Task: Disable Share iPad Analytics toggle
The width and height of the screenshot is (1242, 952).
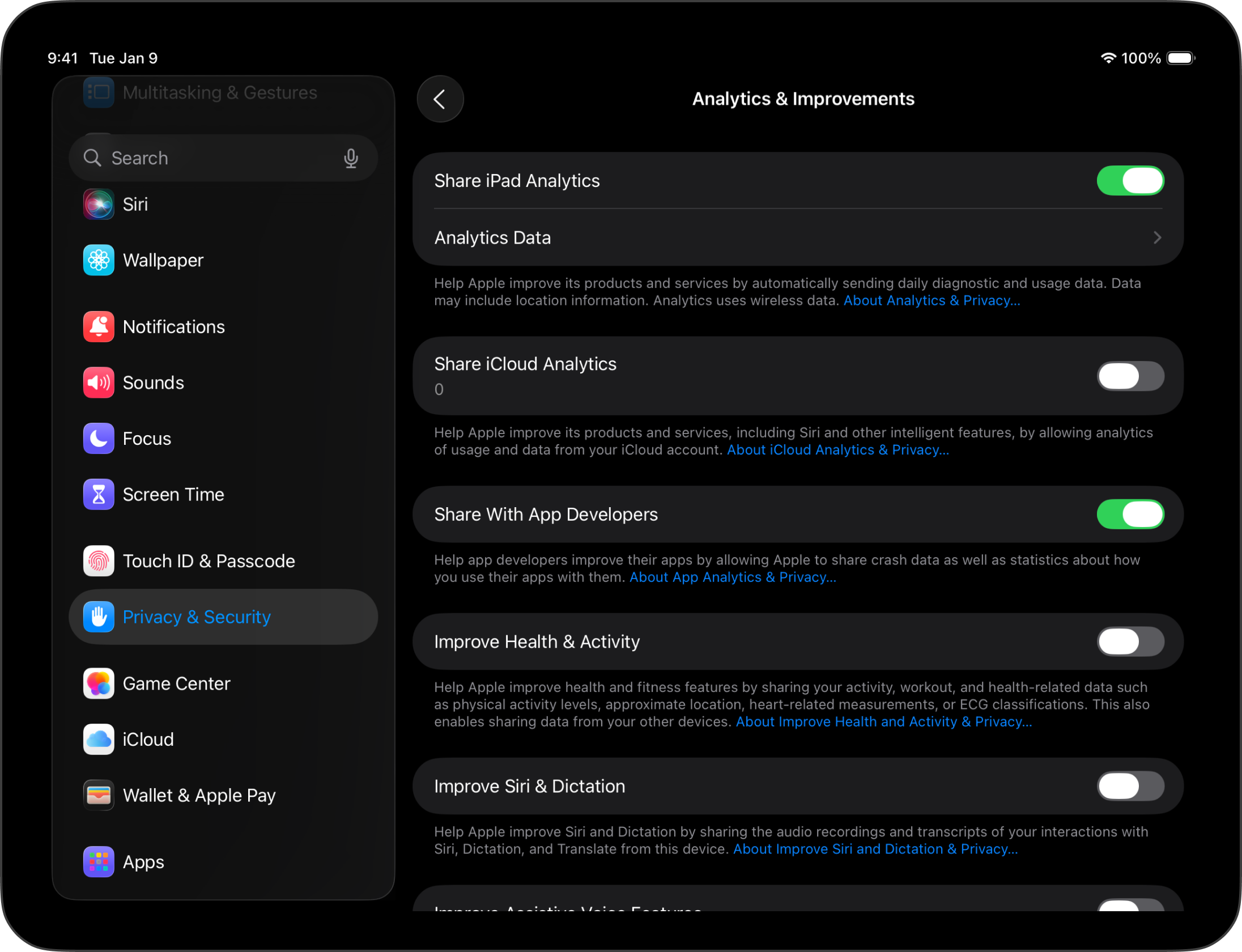Action: (1130, 181)
